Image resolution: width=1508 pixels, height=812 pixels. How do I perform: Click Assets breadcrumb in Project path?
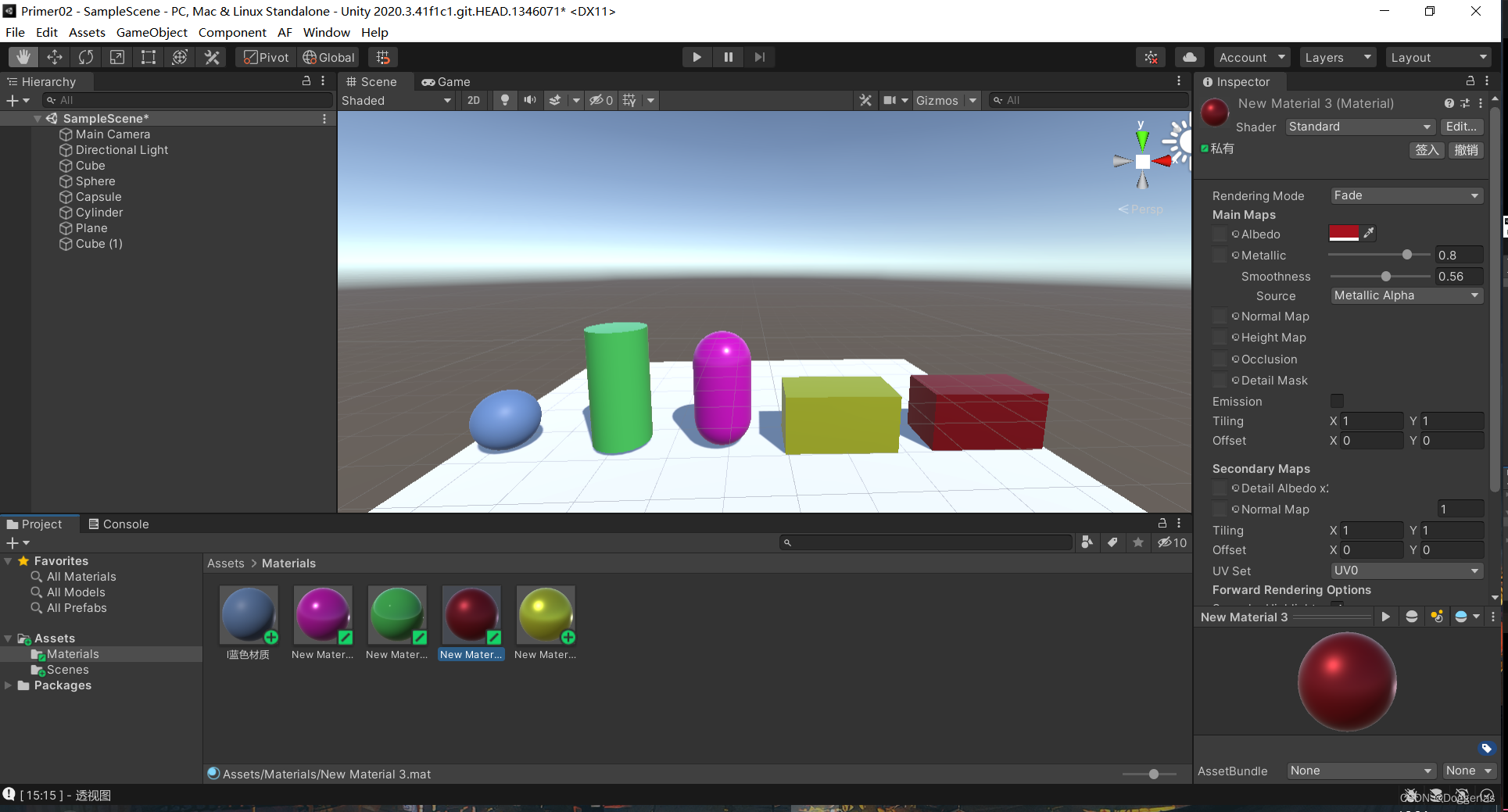[226, 563]
